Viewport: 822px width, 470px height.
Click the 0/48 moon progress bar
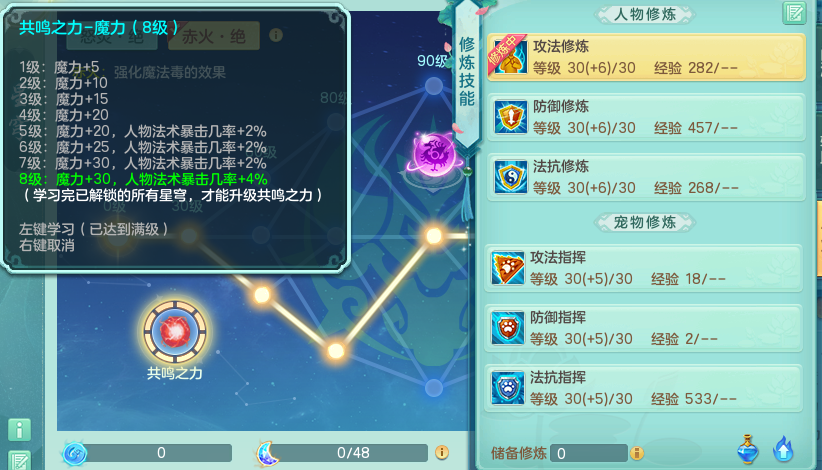347,453
